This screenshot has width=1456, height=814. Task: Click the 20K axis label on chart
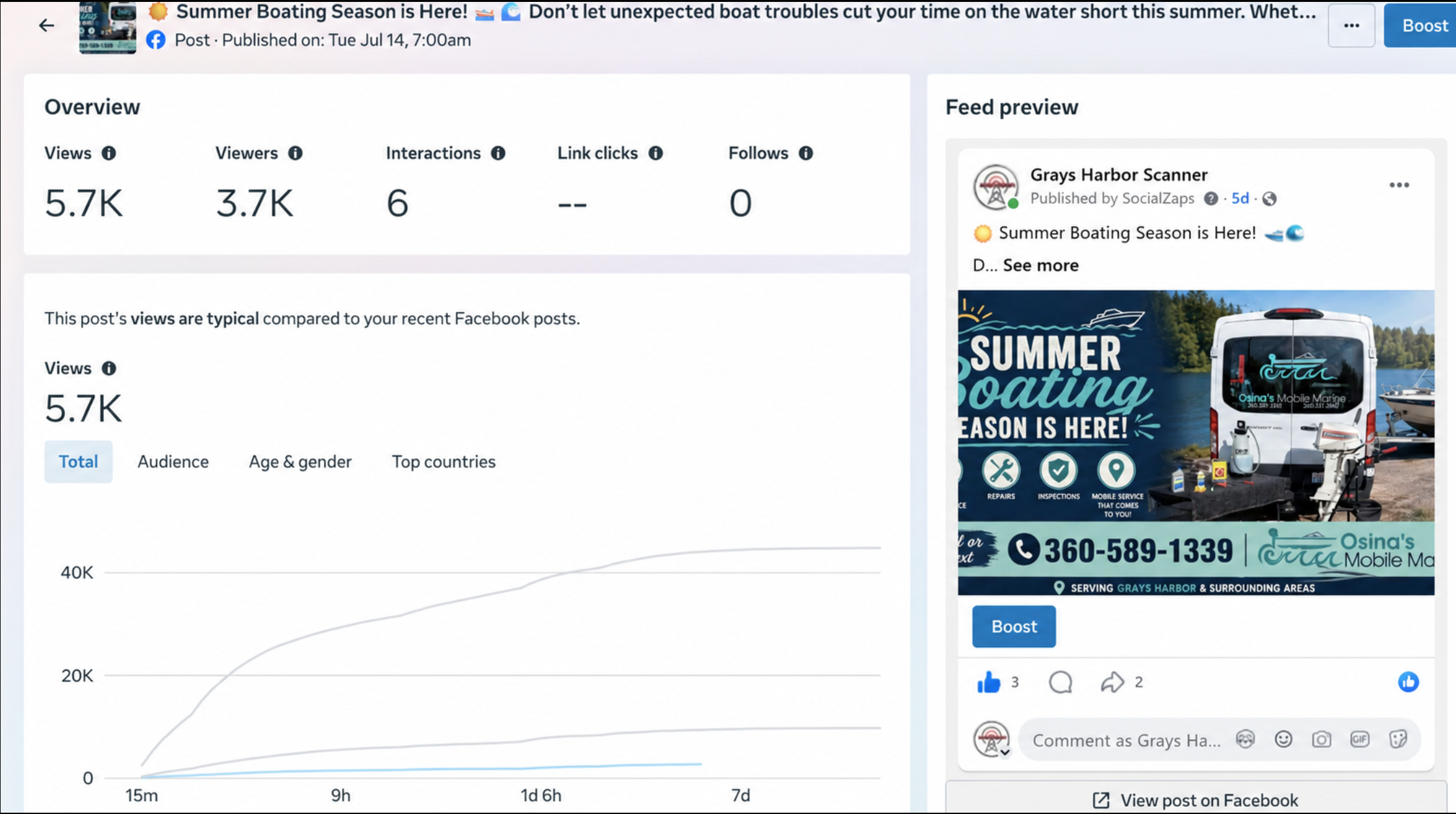77,676
